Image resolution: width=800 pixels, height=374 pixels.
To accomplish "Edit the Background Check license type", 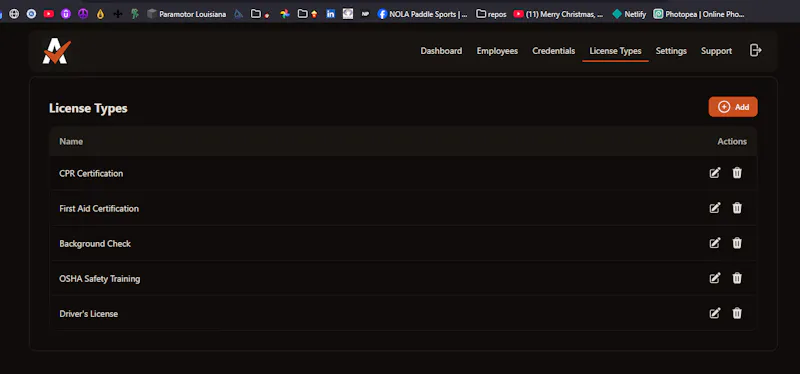I will pos(715,243).
